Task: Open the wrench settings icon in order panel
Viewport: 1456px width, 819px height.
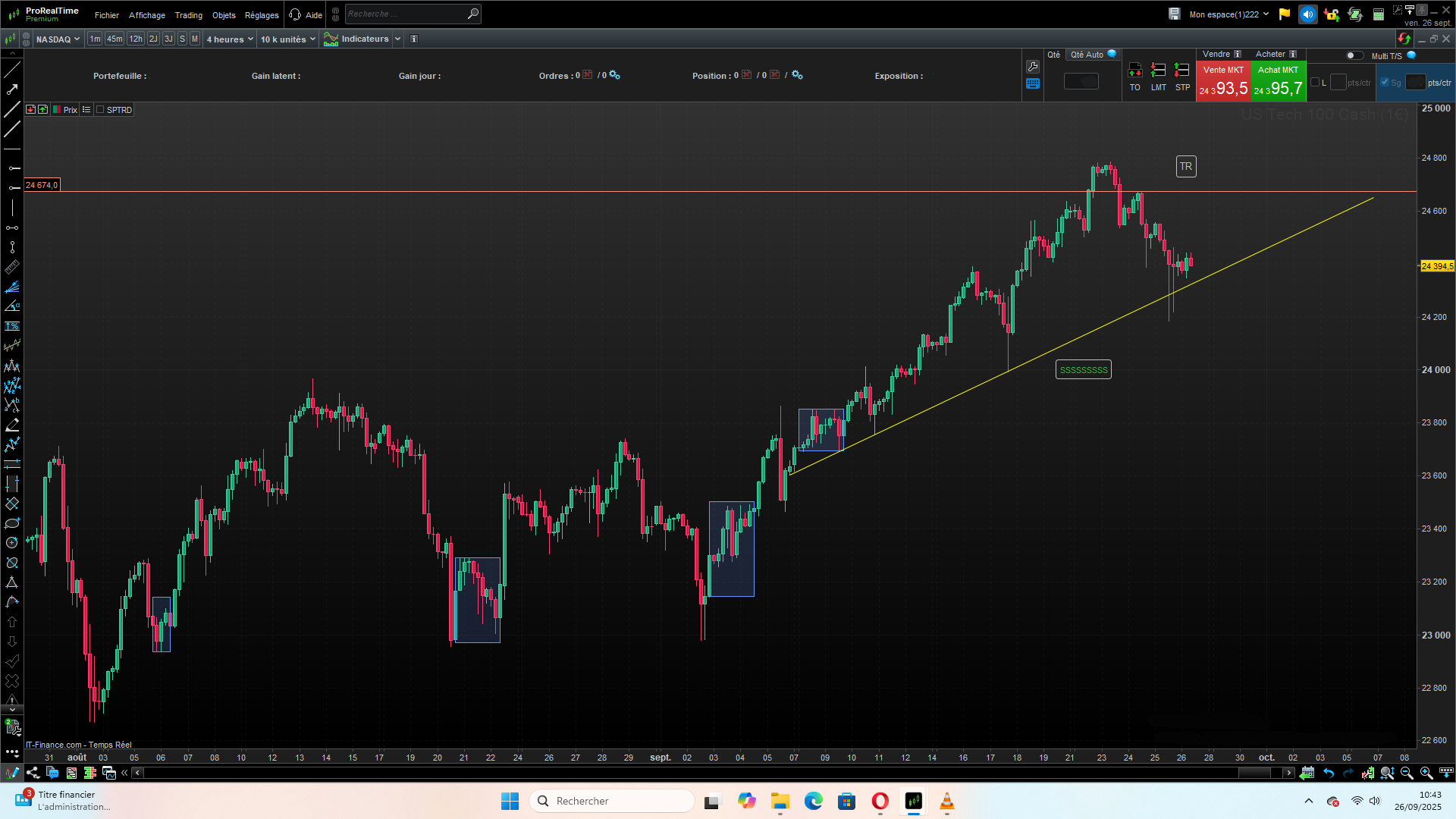Action: (x=1033, y=67)
